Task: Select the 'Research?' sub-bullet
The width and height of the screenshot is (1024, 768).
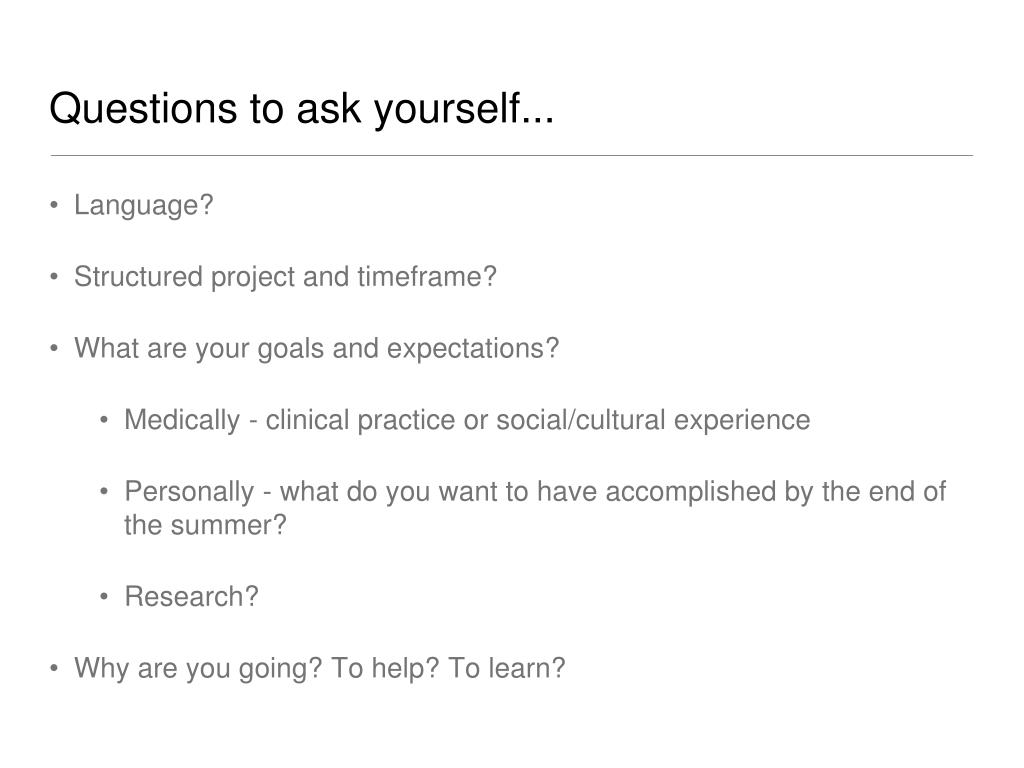Action: click(191, 597)
